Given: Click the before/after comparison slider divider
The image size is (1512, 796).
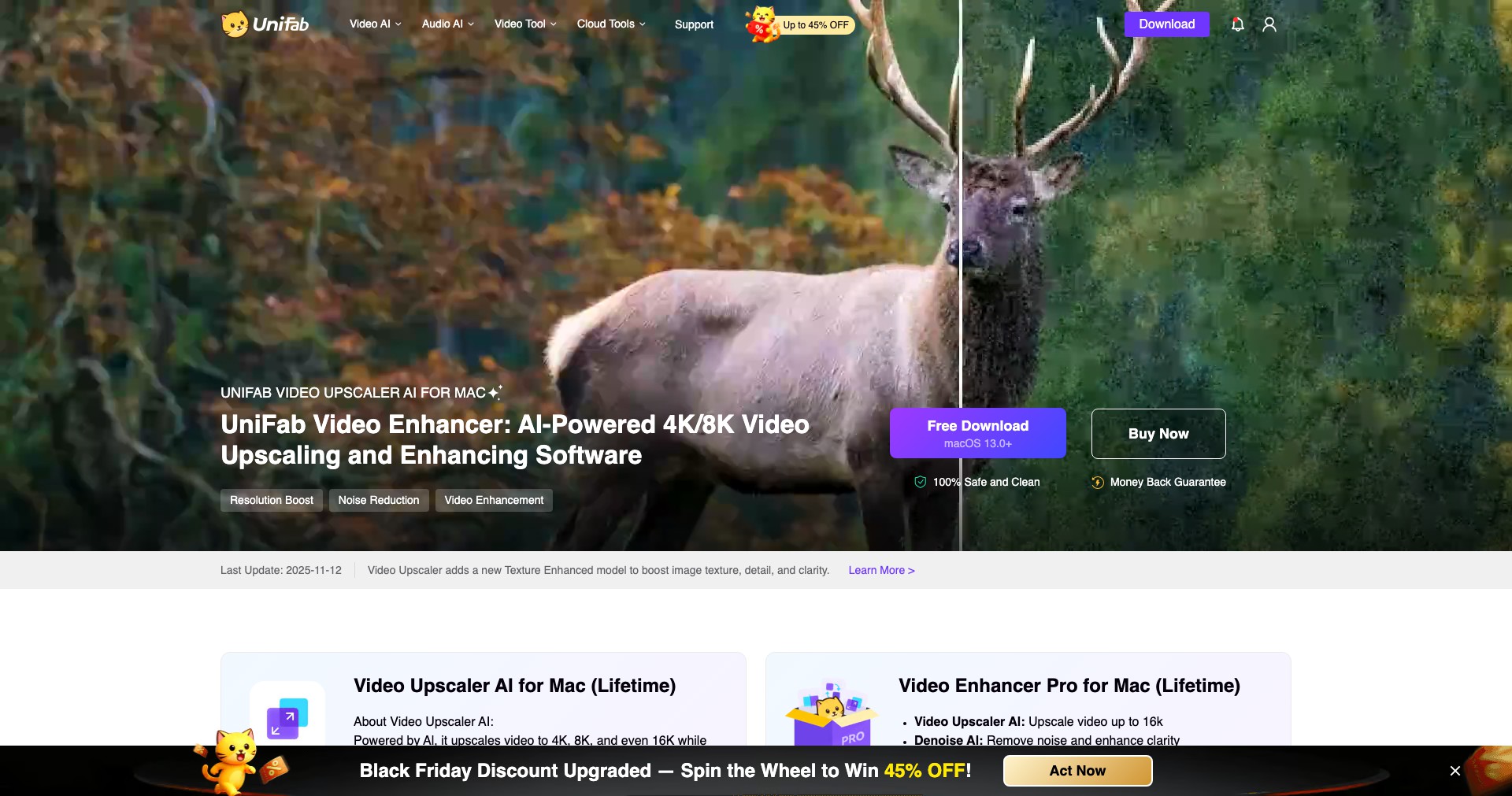Looking at the screenshot, I should tap(961, 276).
